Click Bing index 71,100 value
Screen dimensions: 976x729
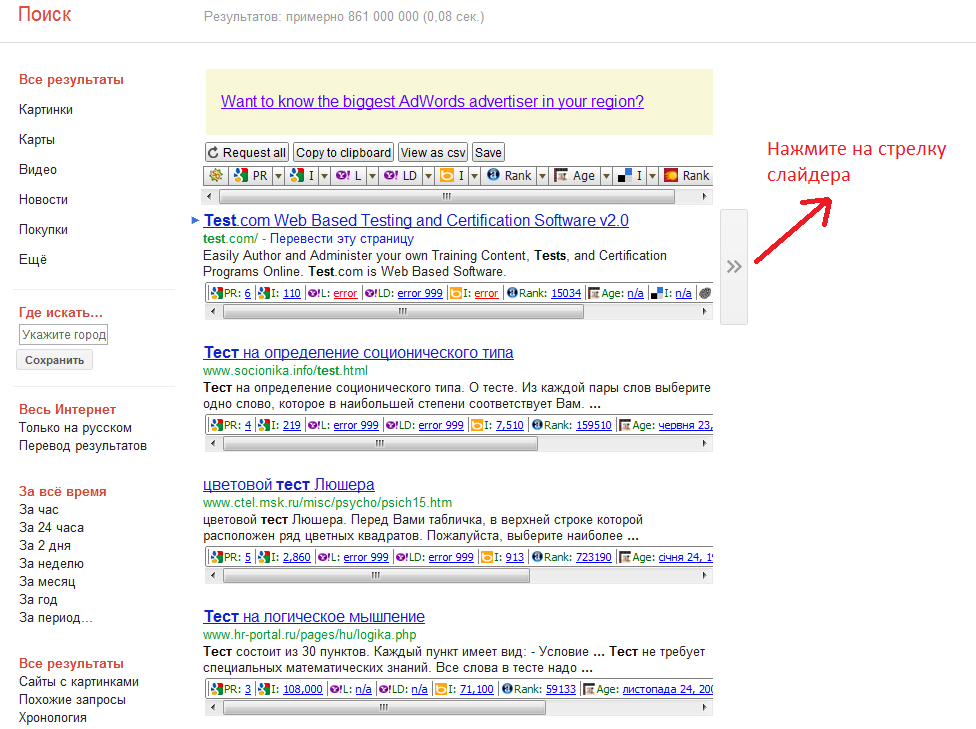click(x=476, y=689)
